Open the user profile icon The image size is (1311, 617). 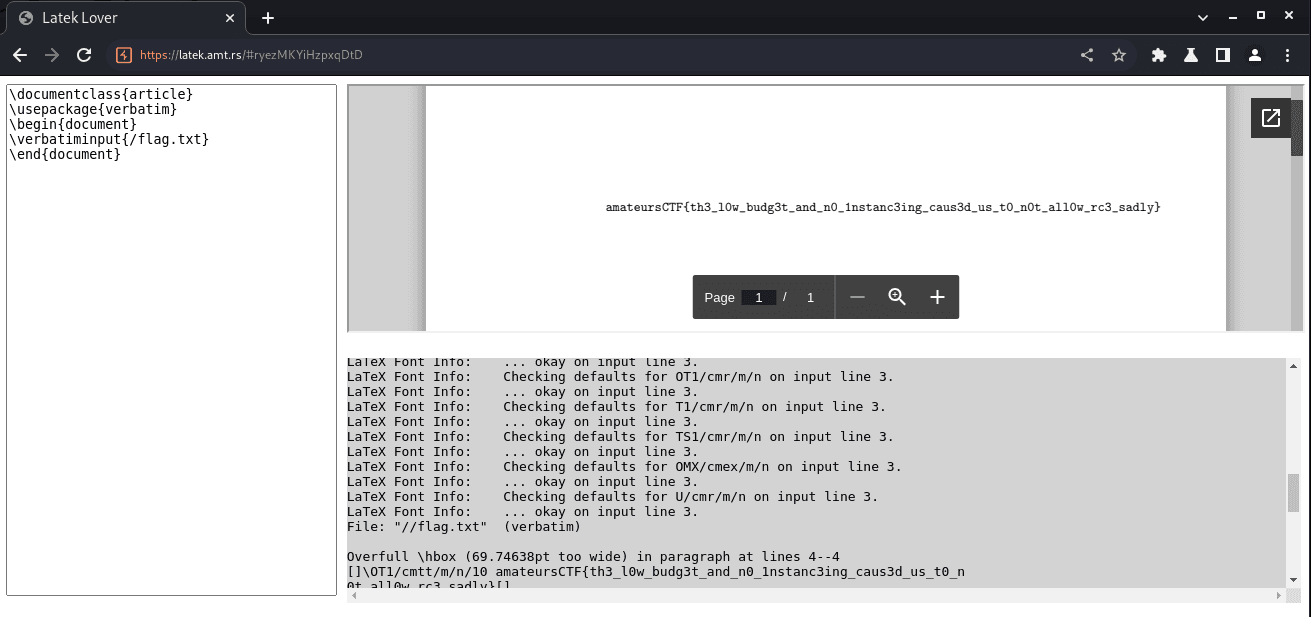[x=1254, y=55]
